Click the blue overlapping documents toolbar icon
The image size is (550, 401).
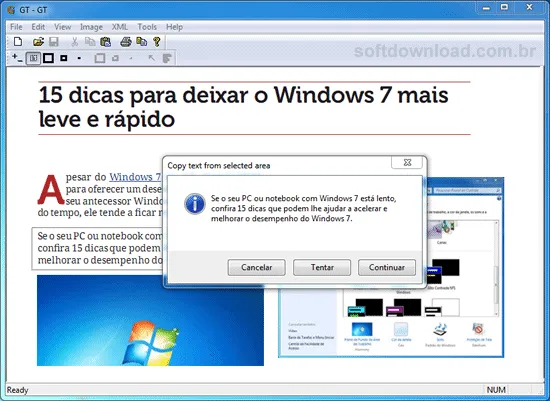click(x=141, y=42)
